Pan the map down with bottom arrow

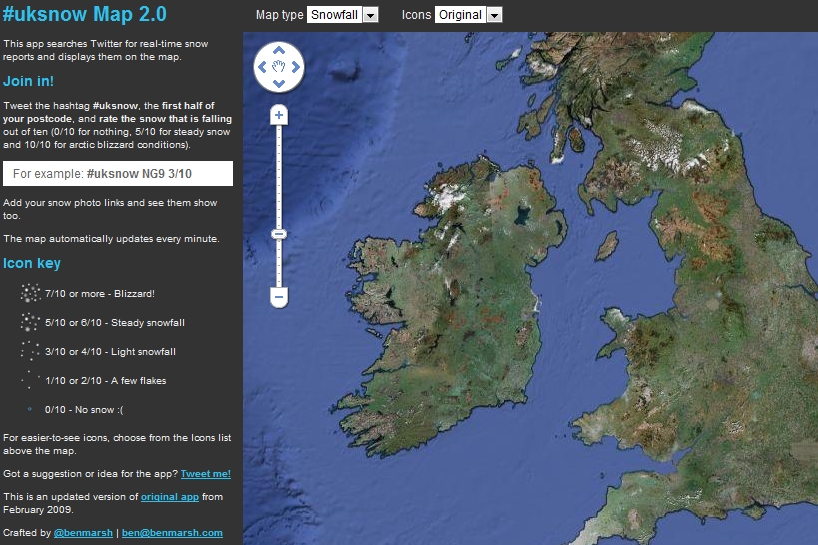coord(279,83)
